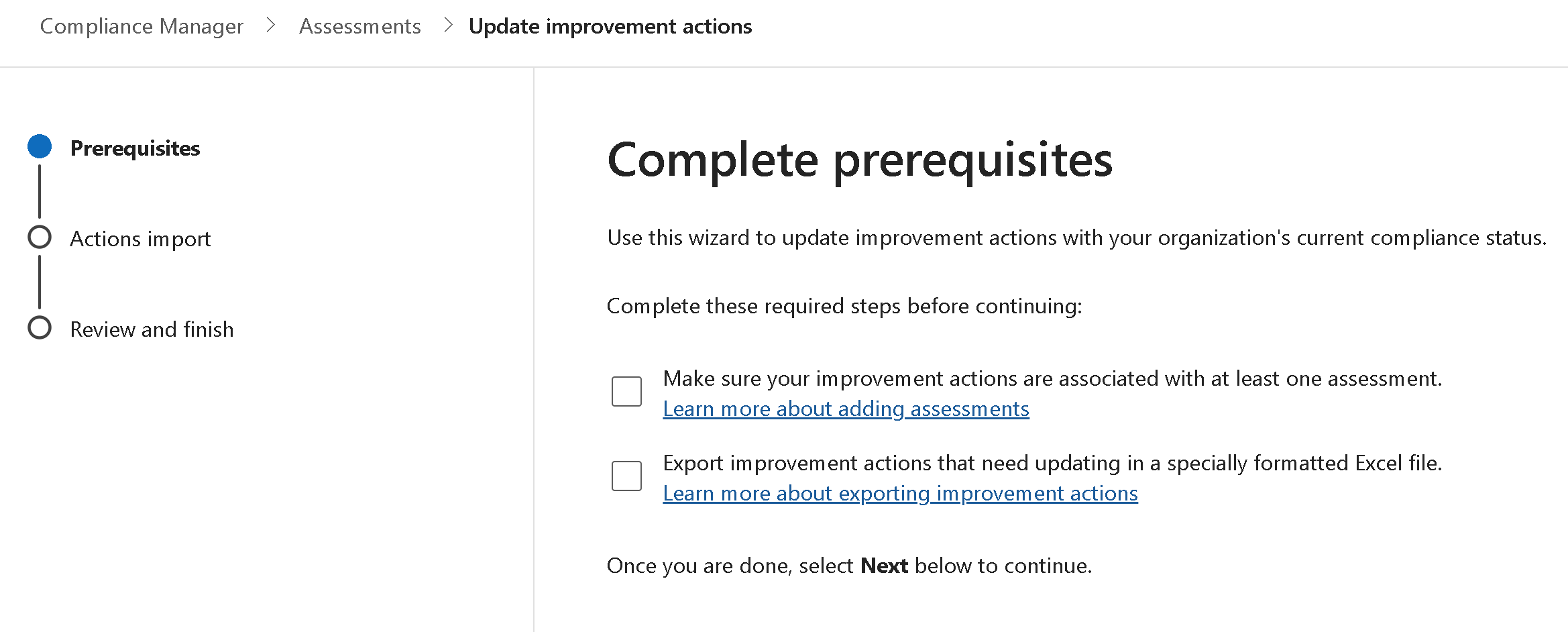The height and width of the screenshot is (632, 1568).
Task: Click the empty Actions import step circle
Action: tap(40, 238)
